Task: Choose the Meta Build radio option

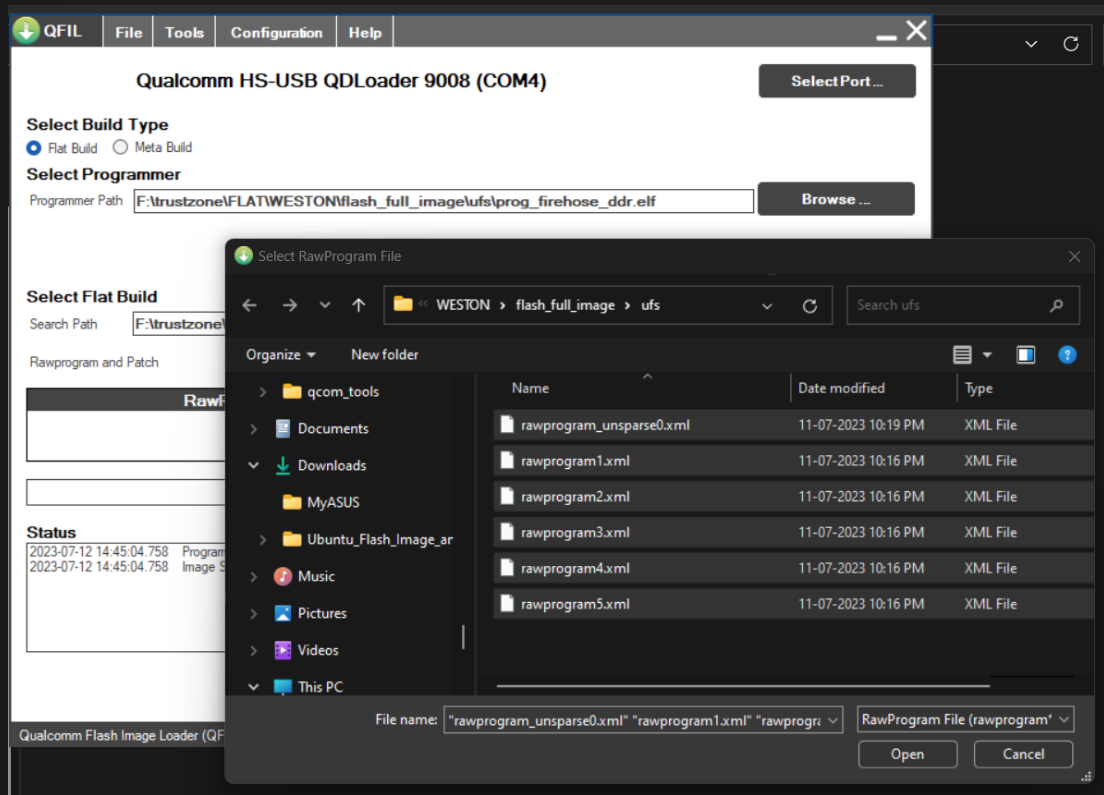Action: coord(121,147)
